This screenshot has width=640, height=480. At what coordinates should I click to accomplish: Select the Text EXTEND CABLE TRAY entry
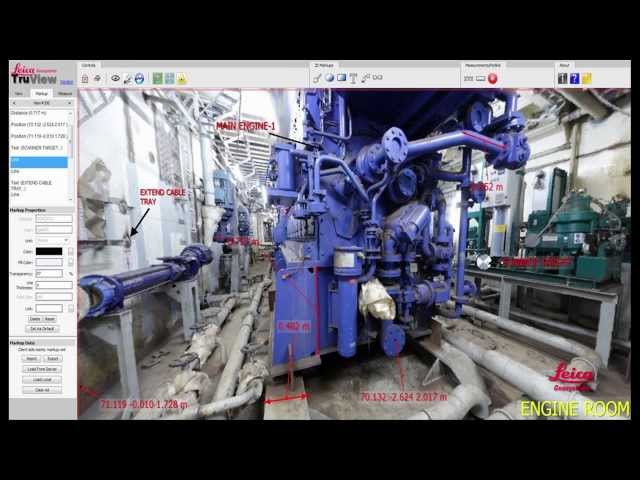pyautogui.click(x=39, y=186)
